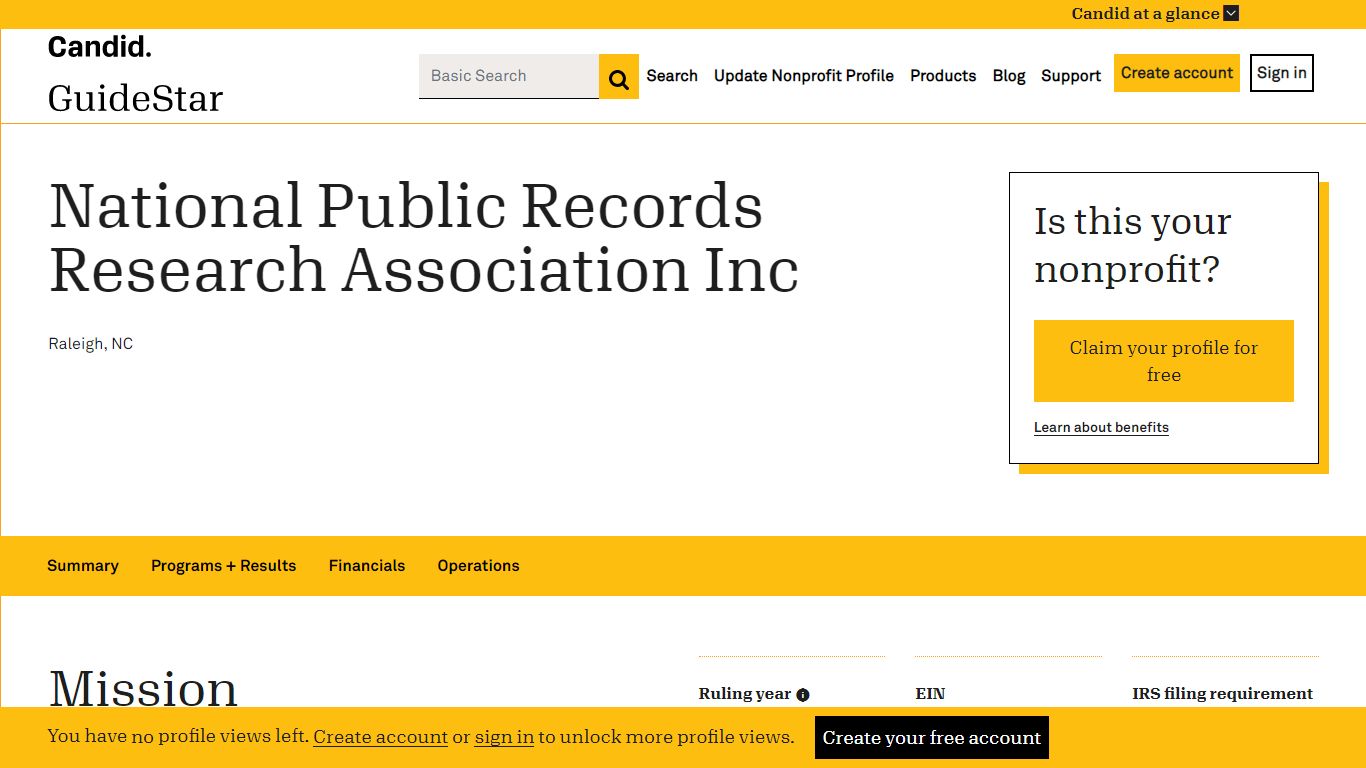Switch to the Programs + Results tab
The height and width of the screenshot is (768, 1366).
click(224, 566)
